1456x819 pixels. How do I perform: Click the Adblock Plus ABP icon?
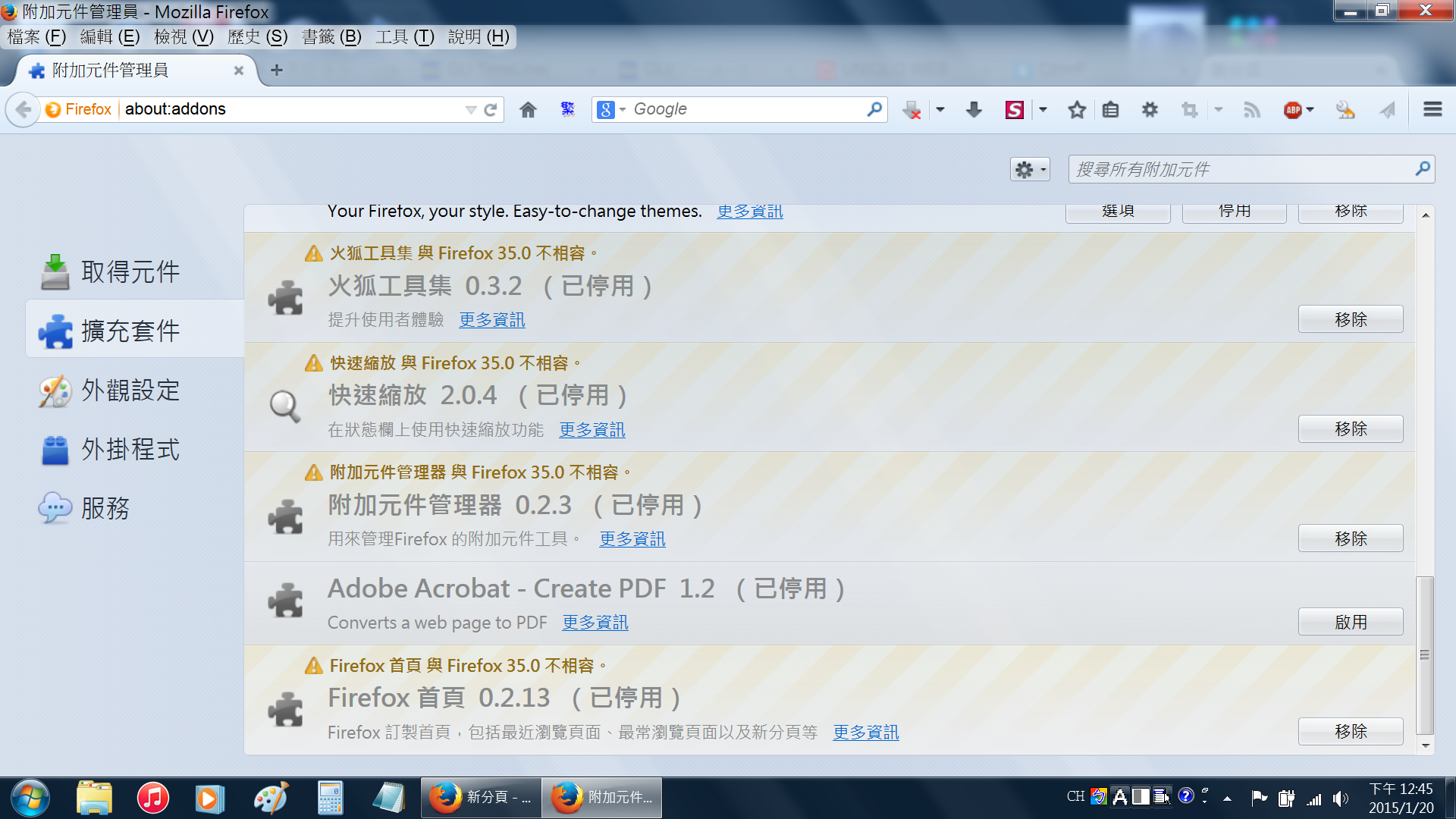[1292, 110]
